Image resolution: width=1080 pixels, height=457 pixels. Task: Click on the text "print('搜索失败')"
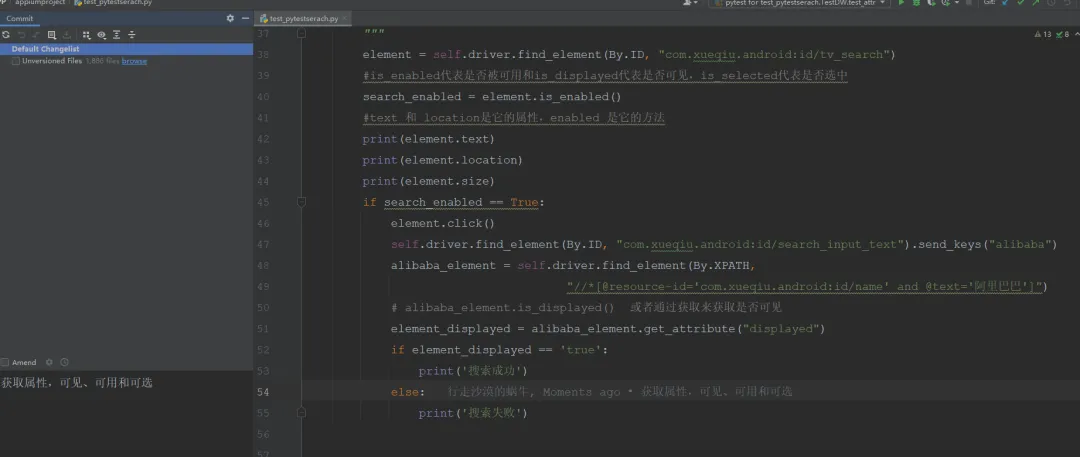tap(472, 413)
